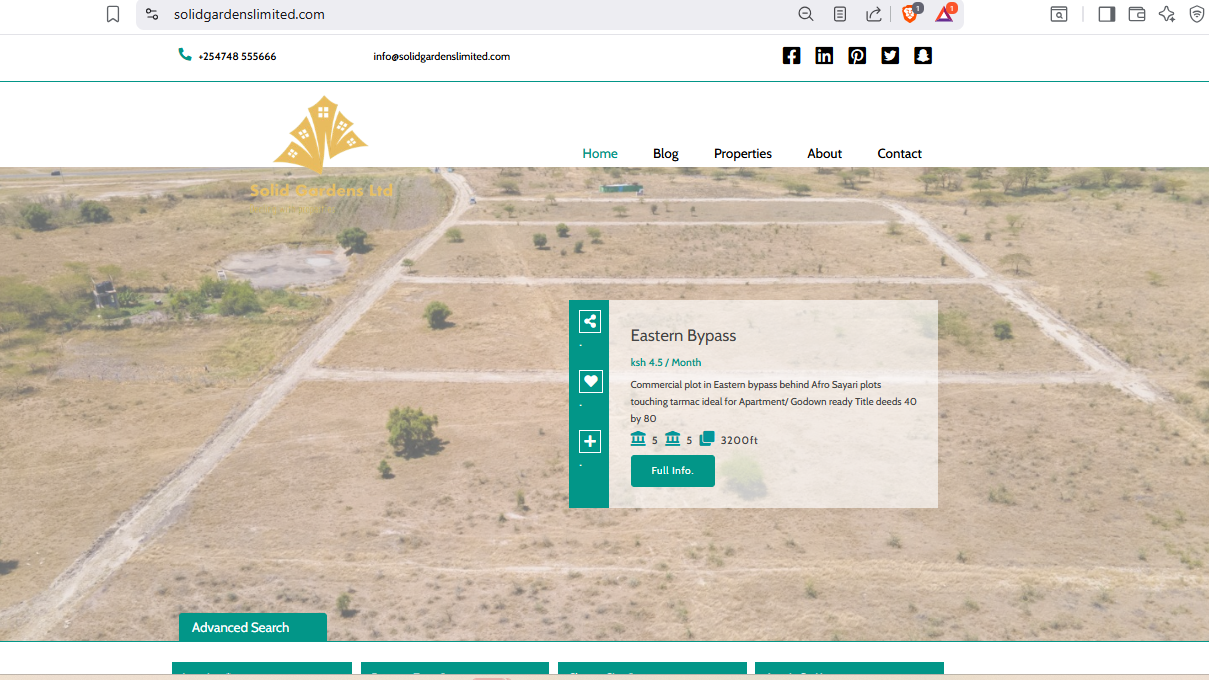Screen dimensions: 1209x680
Task: Open the Blog menu item
Action: 665,153
